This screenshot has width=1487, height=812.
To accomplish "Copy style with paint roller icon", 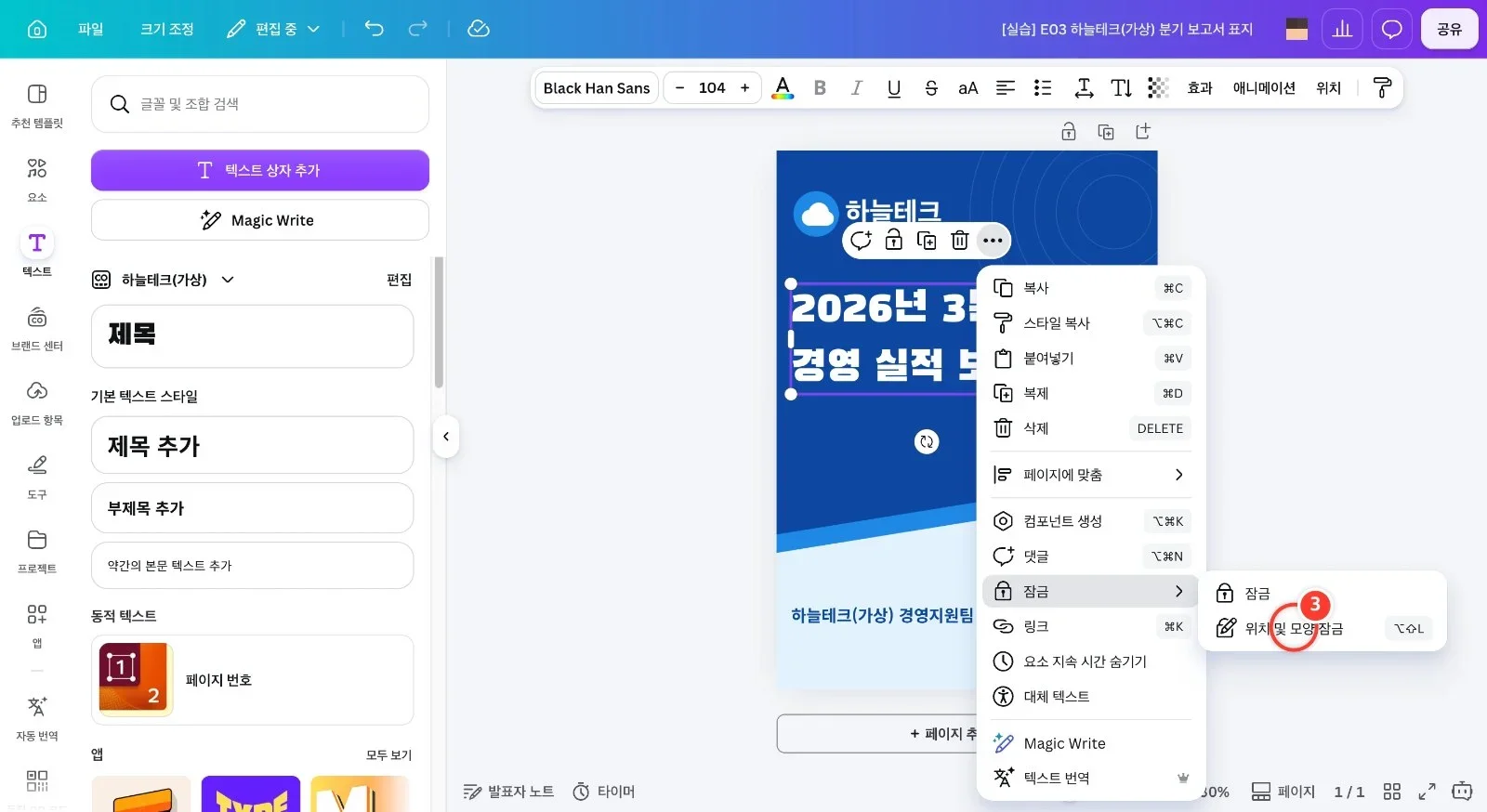I will [x=1382, y=88].
